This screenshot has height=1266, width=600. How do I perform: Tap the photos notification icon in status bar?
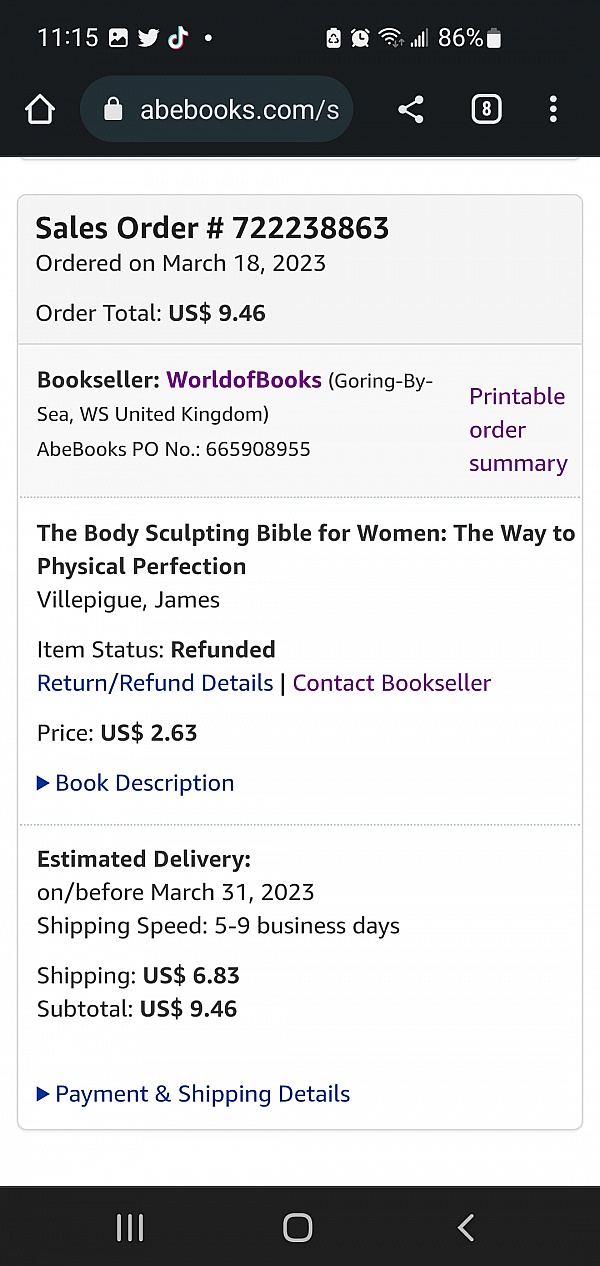[x=119, y=37]
